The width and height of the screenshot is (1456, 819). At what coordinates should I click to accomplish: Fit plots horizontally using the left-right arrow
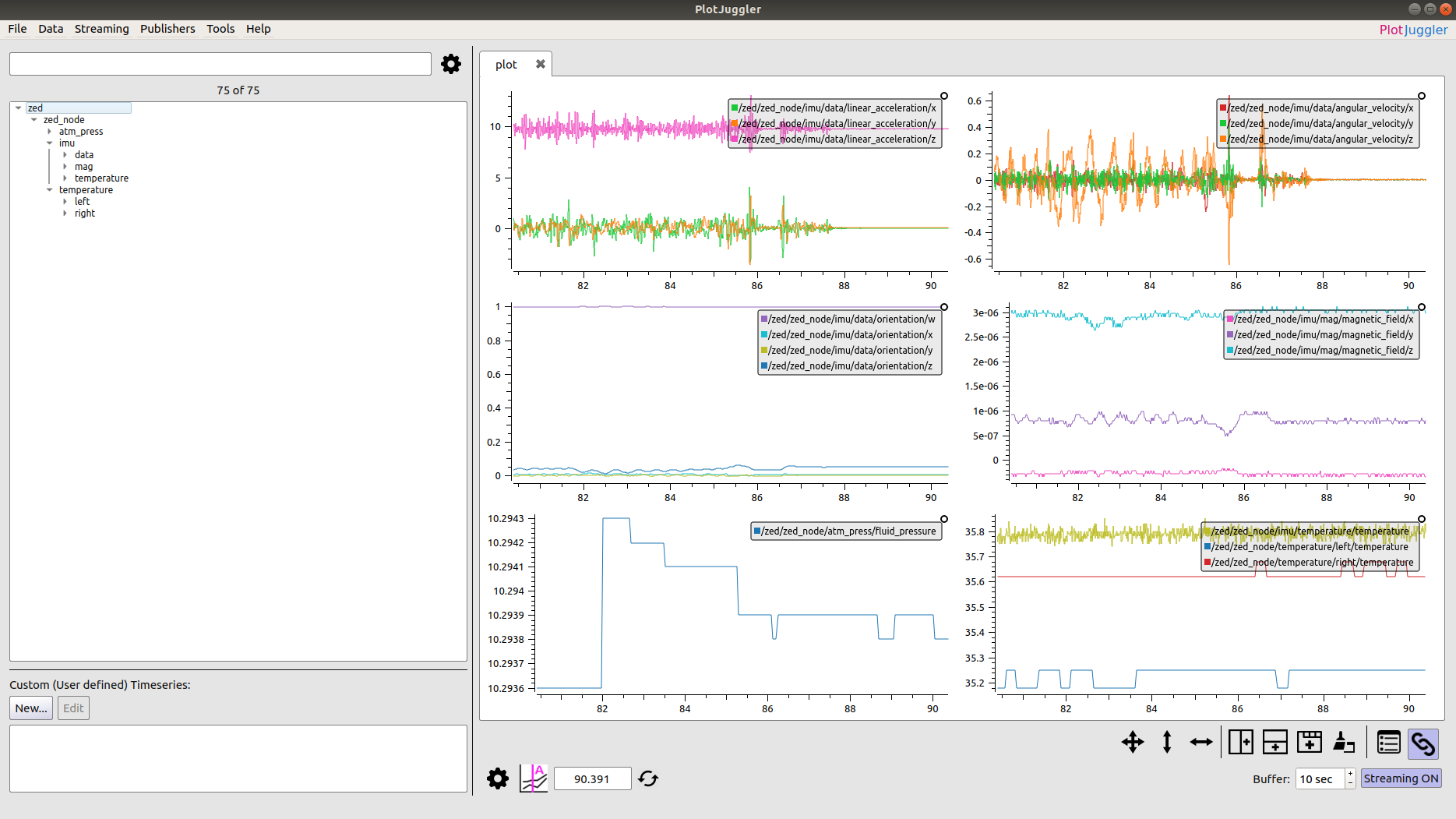(1201, 742)
